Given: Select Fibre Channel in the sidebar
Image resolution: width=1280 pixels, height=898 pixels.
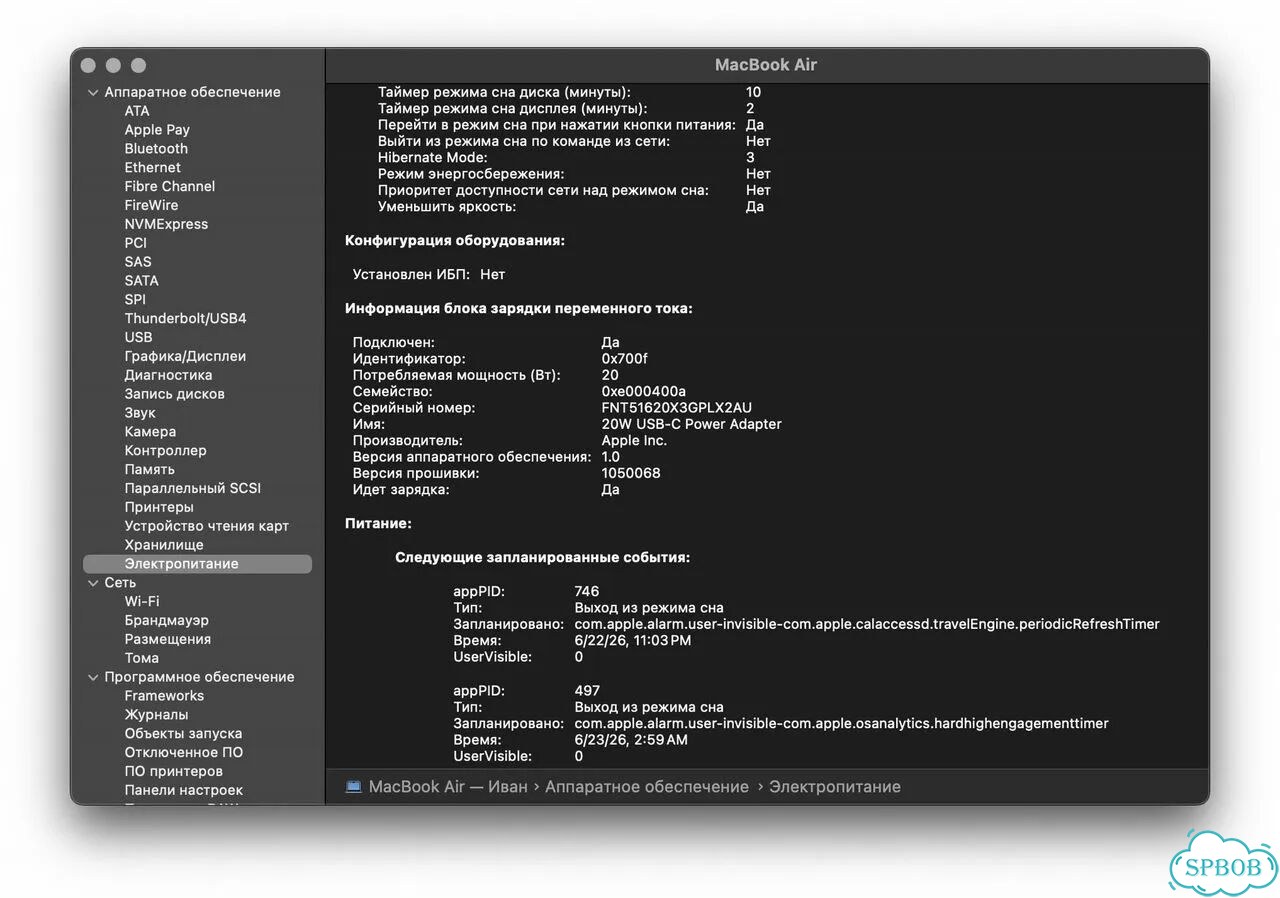Looking at the screenshot, I should point(170,186).
